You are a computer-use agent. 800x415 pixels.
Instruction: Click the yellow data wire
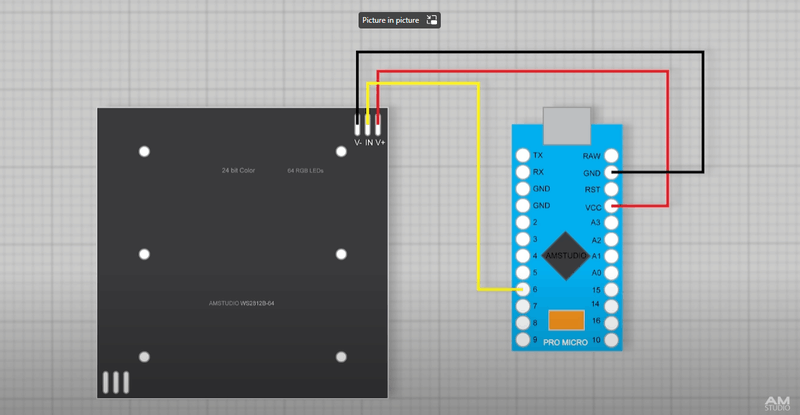[478, 186]
